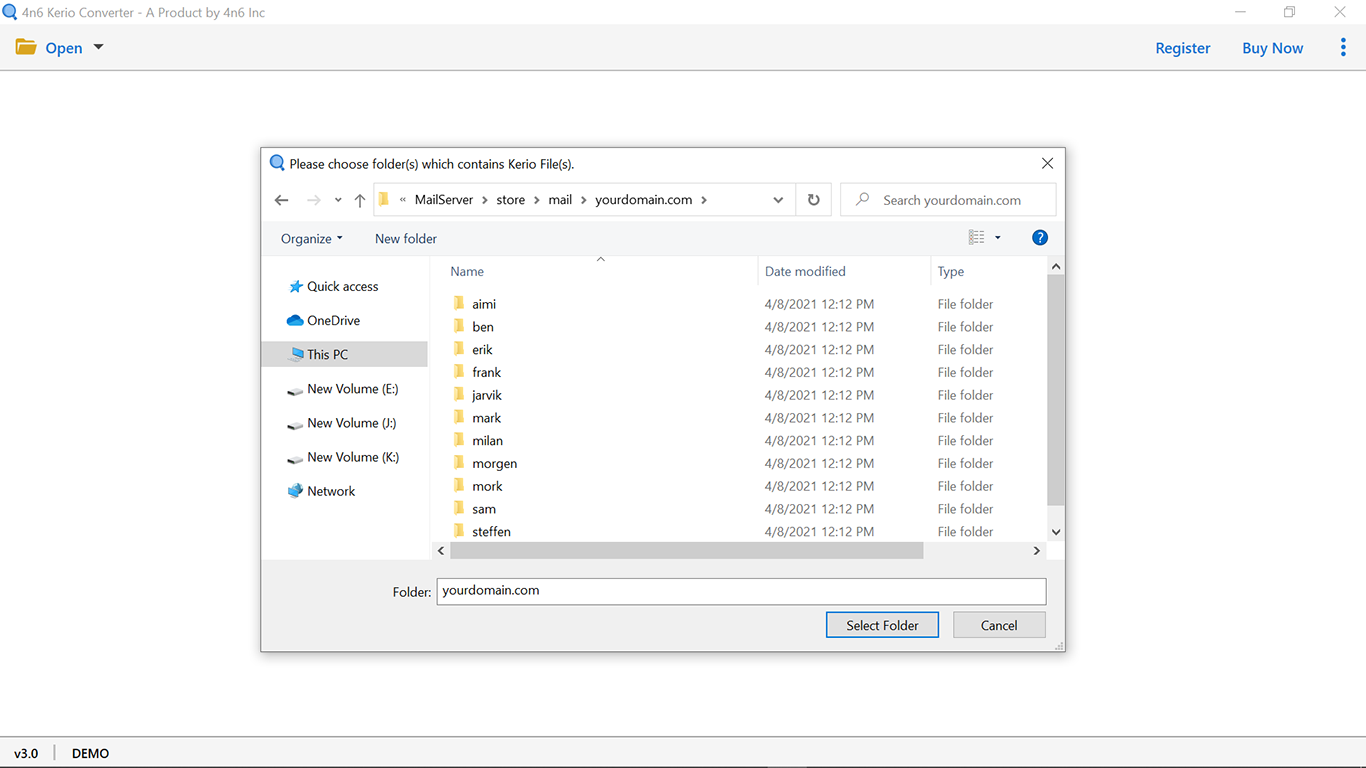This screenshot has width=1366, height=768.
Task: Cancel the folder selection dialog
Action: pos(999,625)
